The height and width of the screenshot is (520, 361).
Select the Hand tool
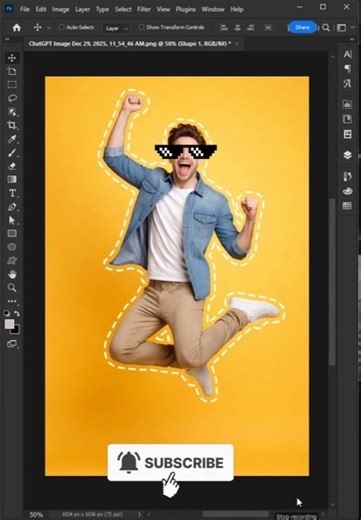(12, 274)
